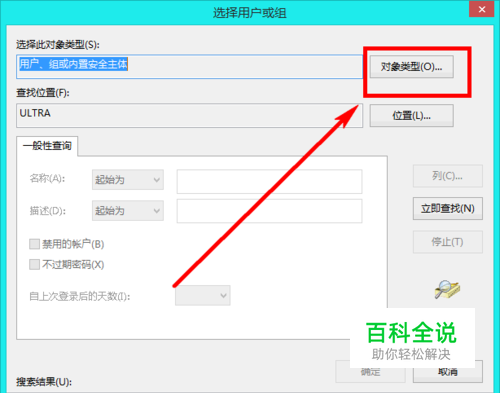Click the object type field 用户、组或内置安全主体
This screenshot has height=393, width=500.
point(189,67)
